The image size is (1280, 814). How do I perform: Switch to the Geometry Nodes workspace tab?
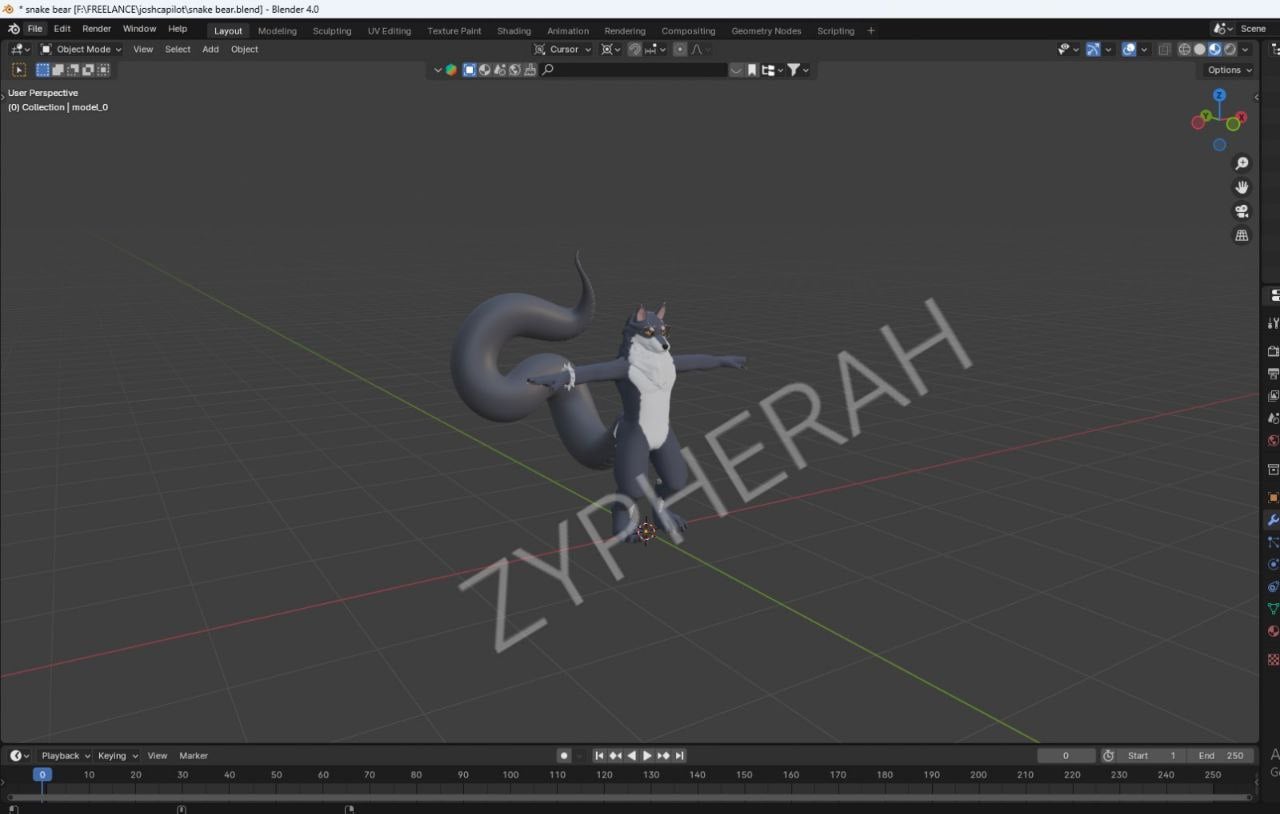pyautogui.click(x=766, y=31)
